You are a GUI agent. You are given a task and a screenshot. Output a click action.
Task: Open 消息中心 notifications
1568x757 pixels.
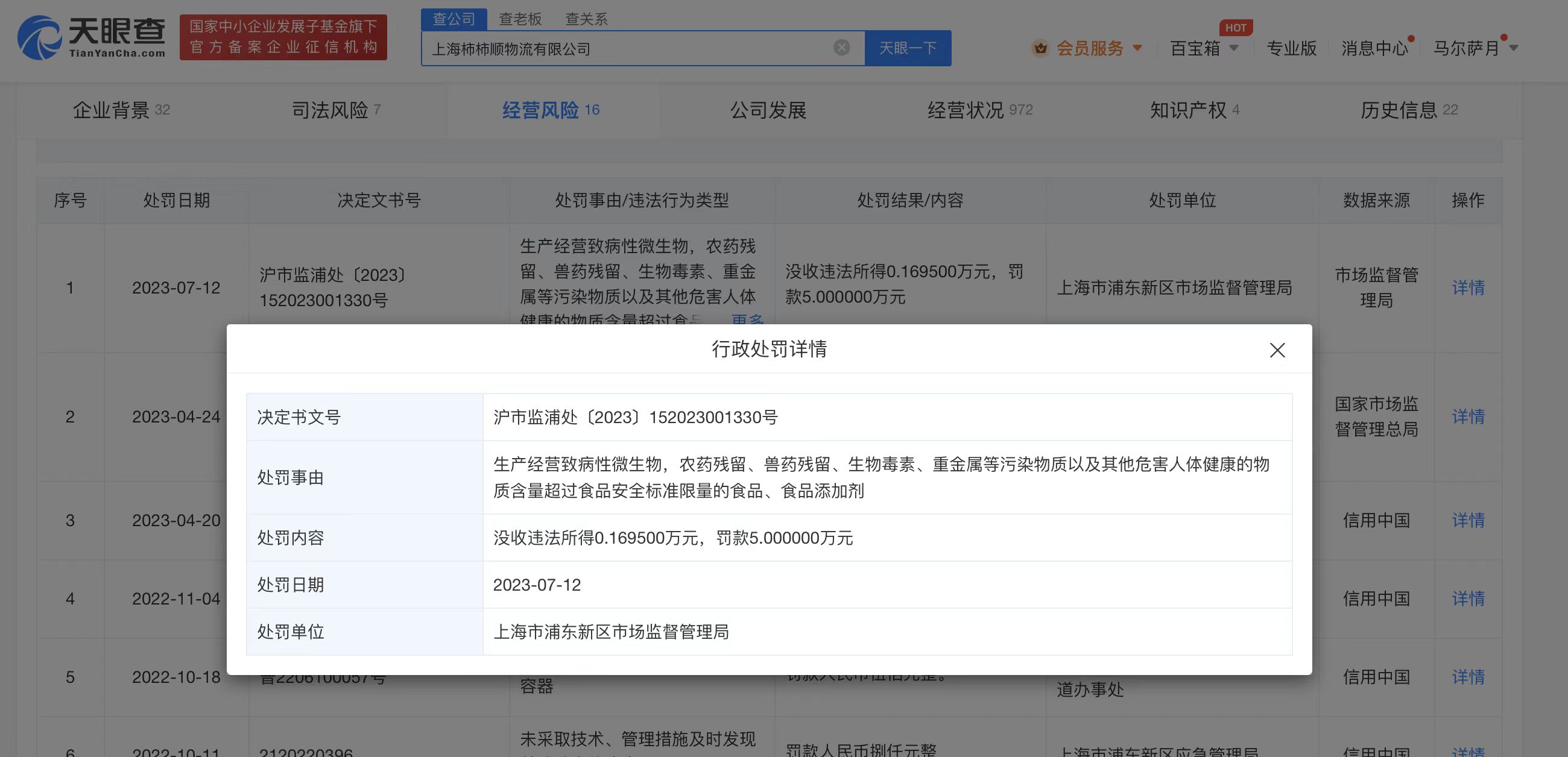(x=1374, y=48)
